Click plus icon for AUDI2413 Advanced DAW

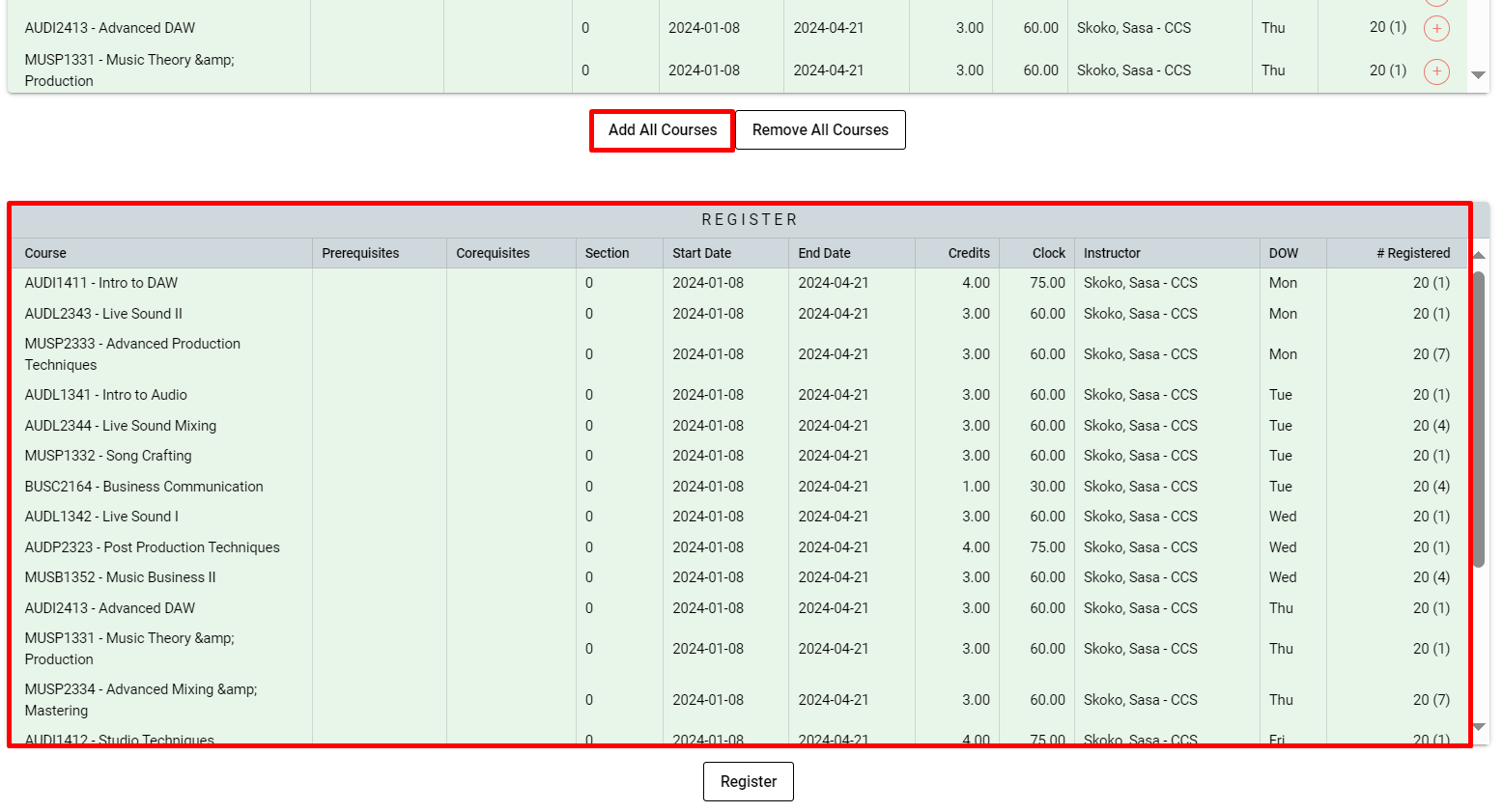coord(1436,29)
